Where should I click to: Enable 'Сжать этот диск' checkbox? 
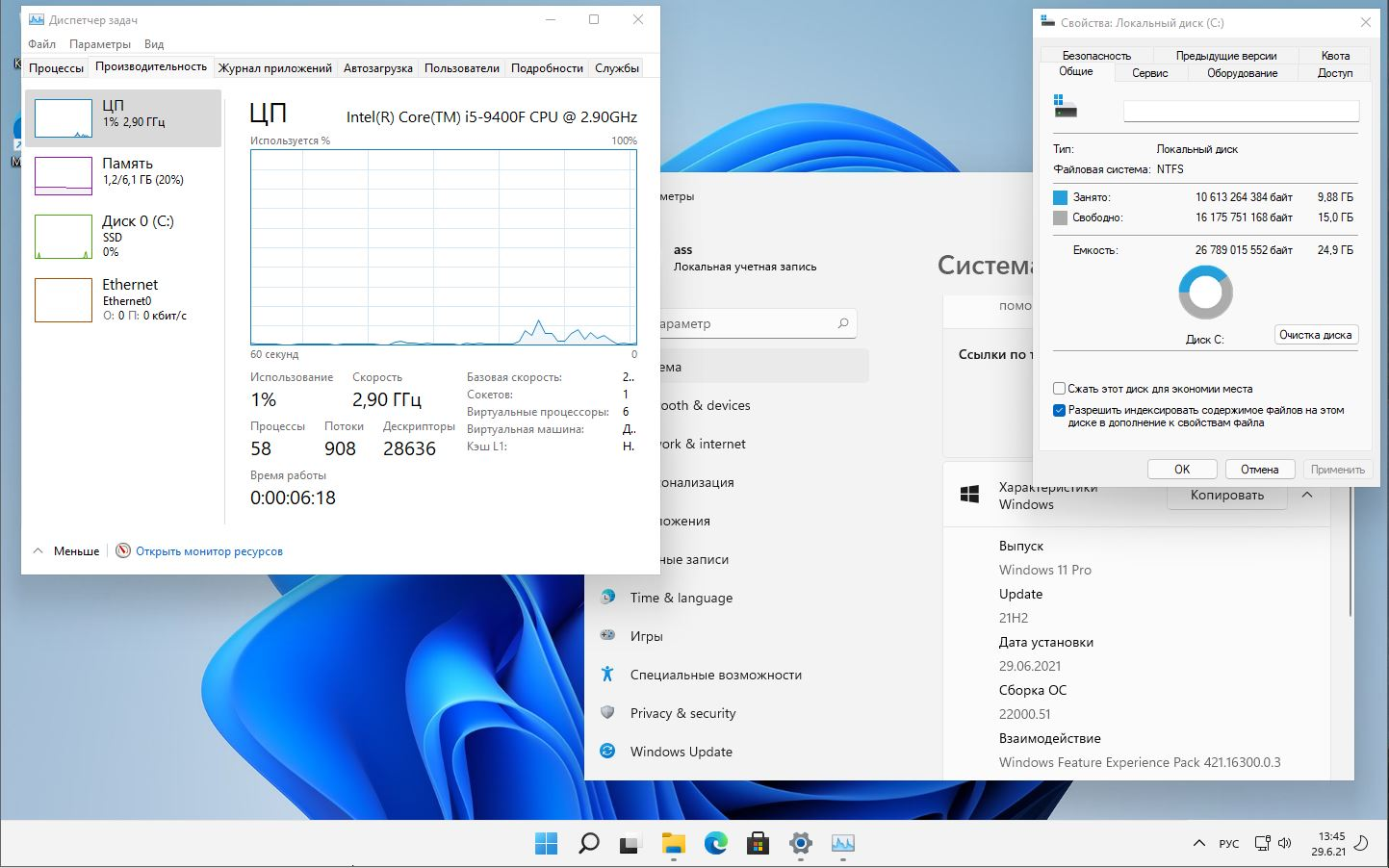pyautogui.click(x=1060, y=389)
